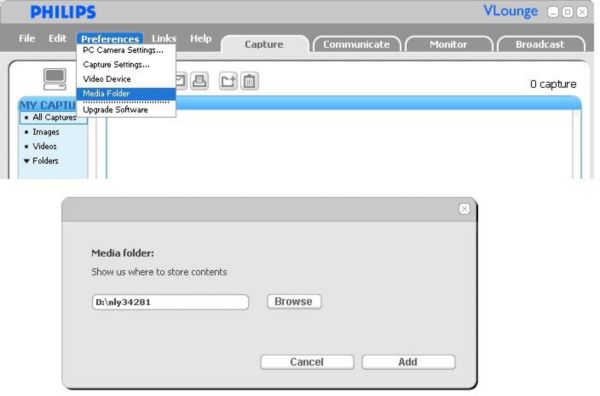The width and height of the screenshot is (600, 396).
Task: Select Upgrade Software menu item
Action: [115, 110]
